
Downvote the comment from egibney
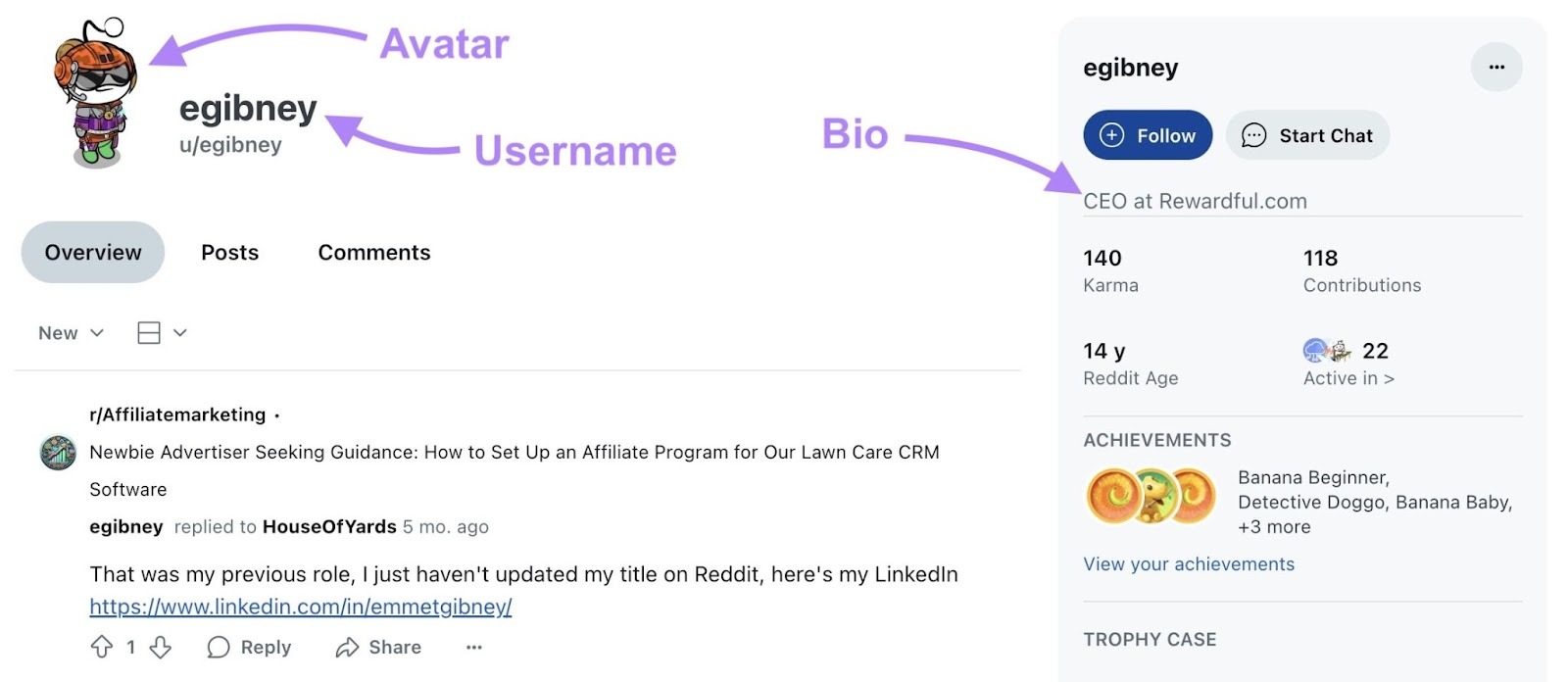(x=160, y=647)
